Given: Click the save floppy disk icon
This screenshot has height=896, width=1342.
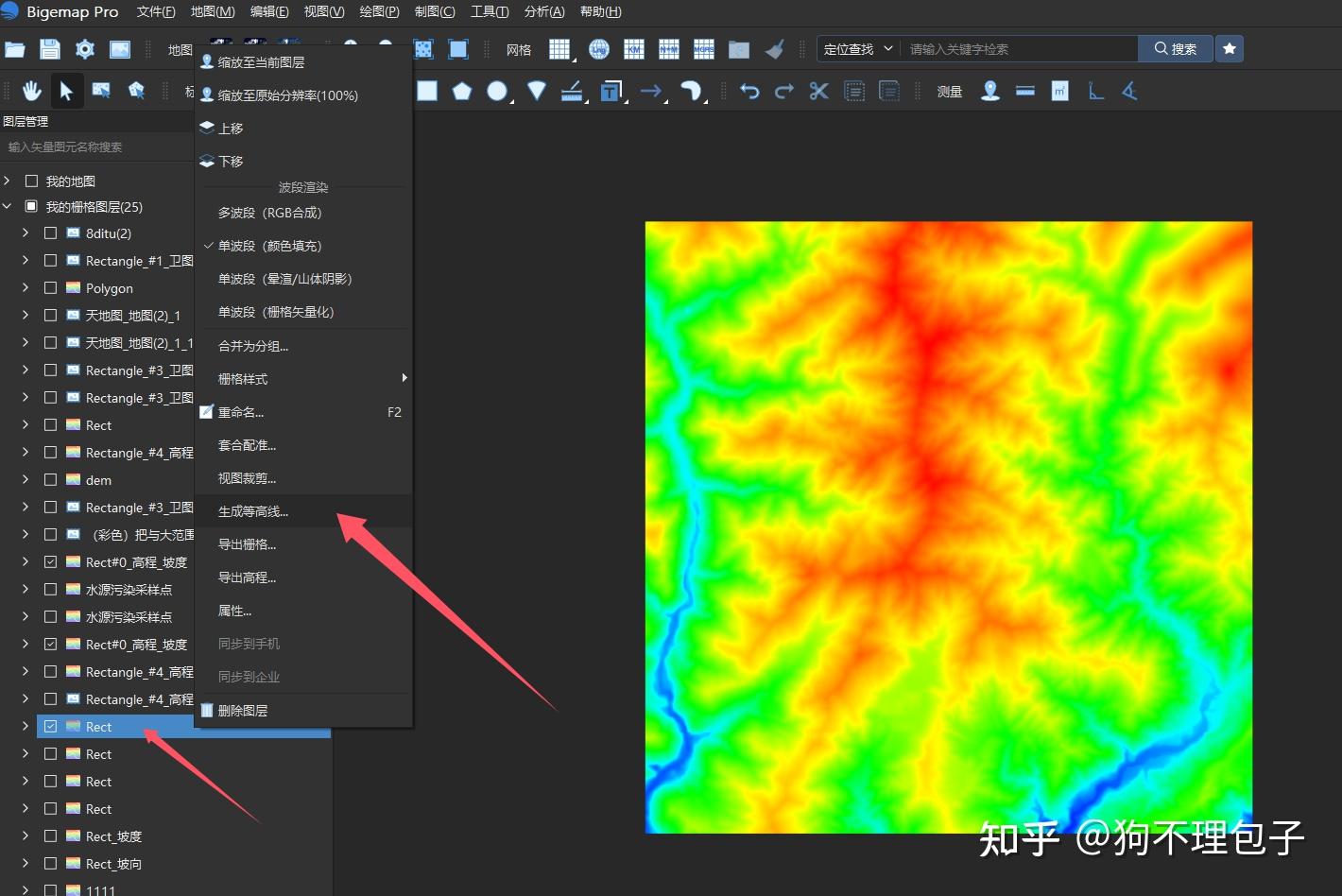Looking at the screenshot, I should point(50,49).
